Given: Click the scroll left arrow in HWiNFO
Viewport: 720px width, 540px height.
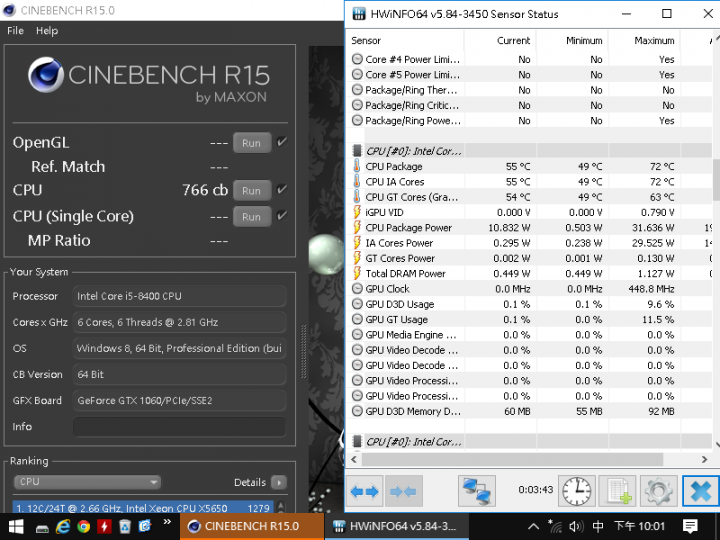Looking at the screenshot, I should pyautogui.click(x=354, y=459).
